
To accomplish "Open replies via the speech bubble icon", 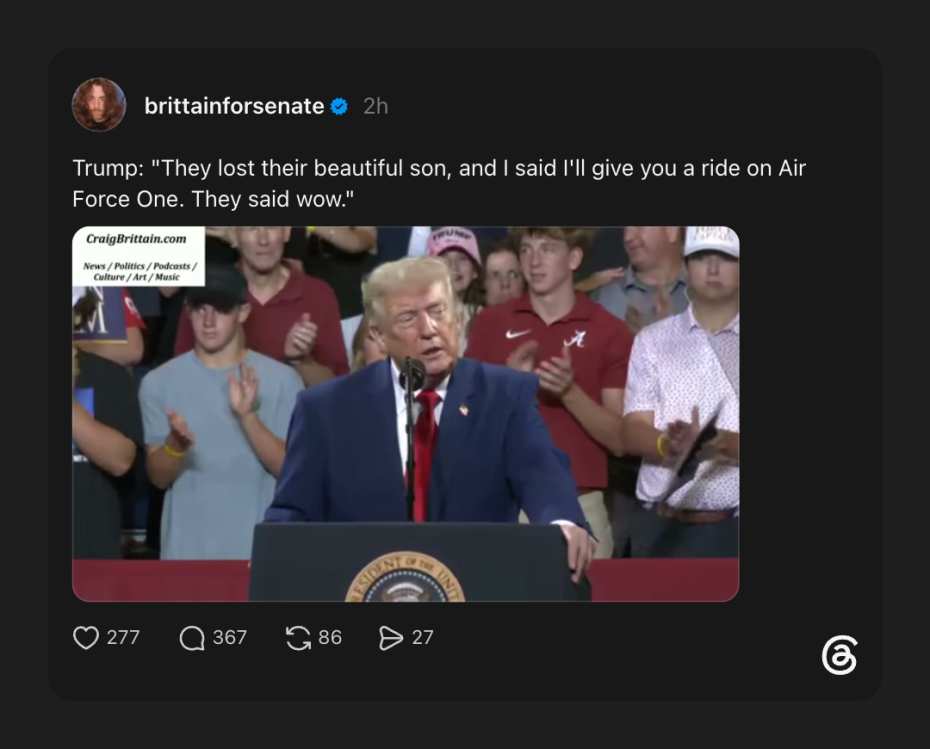I will coord(192,638).
